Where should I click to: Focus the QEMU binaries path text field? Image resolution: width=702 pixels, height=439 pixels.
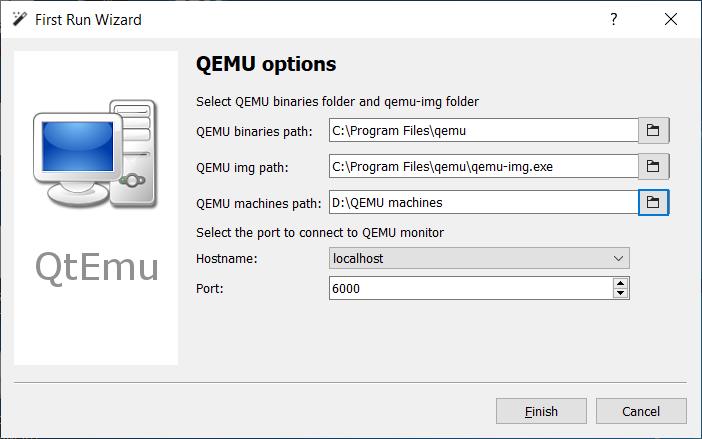click(x=482, y=130)
